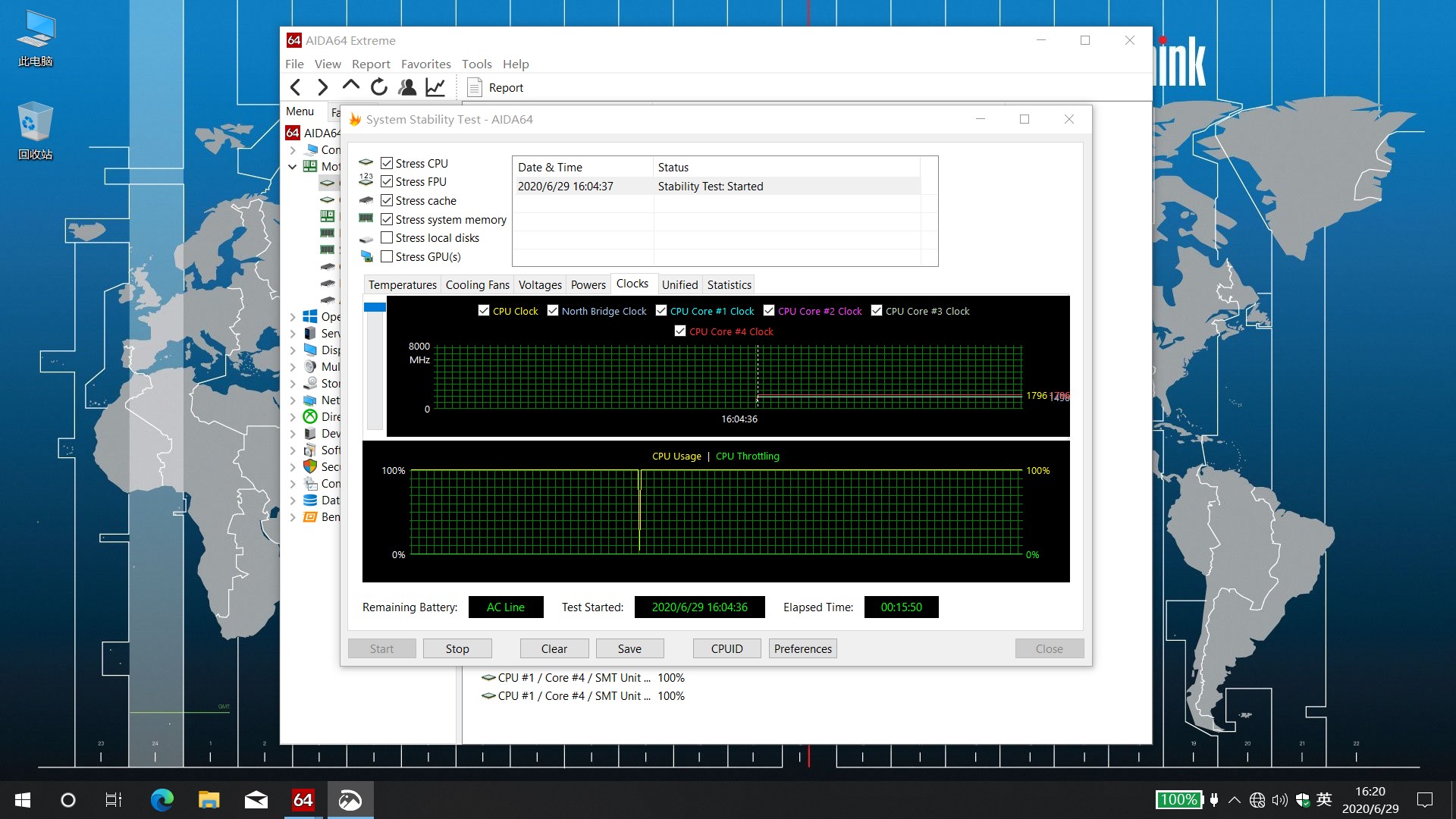Open the Tools menu

click(x=476, y=64)
